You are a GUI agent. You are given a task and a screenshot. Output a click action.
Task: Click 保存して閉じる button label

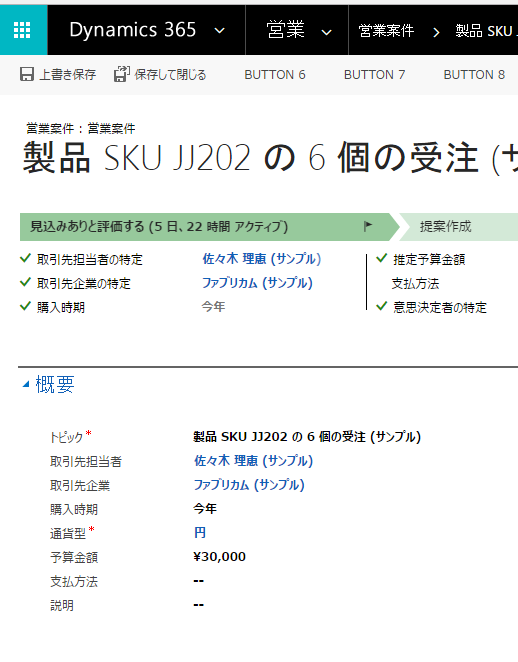pyautogui.click(x=170, y=75)
